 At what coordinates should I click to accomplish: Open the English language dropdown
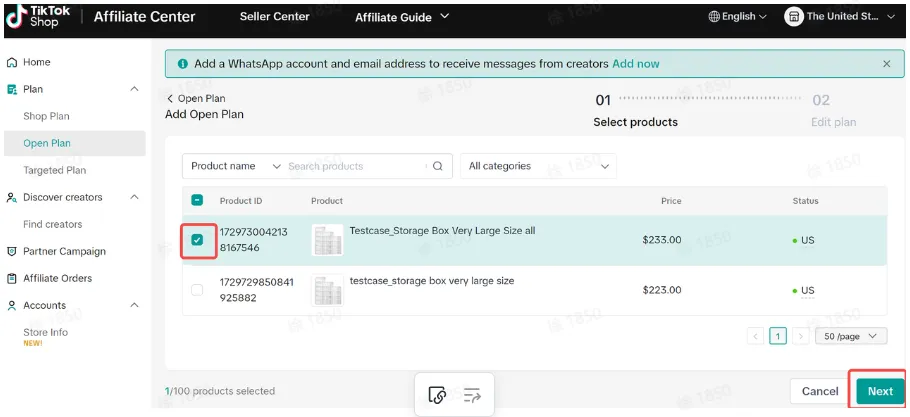pyautogui.click(x=738, y=17)
